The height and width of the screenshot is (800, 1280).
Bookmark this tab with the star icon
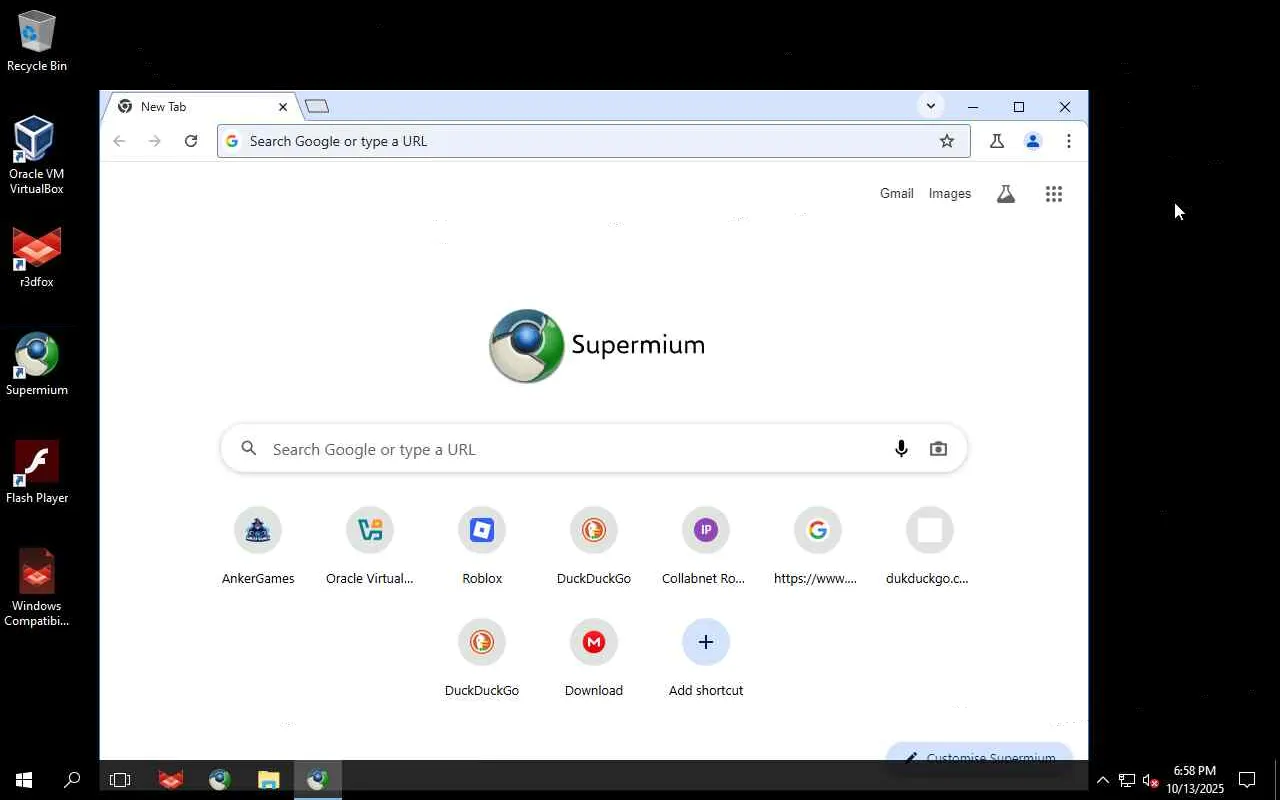click(x=947, y=141)
